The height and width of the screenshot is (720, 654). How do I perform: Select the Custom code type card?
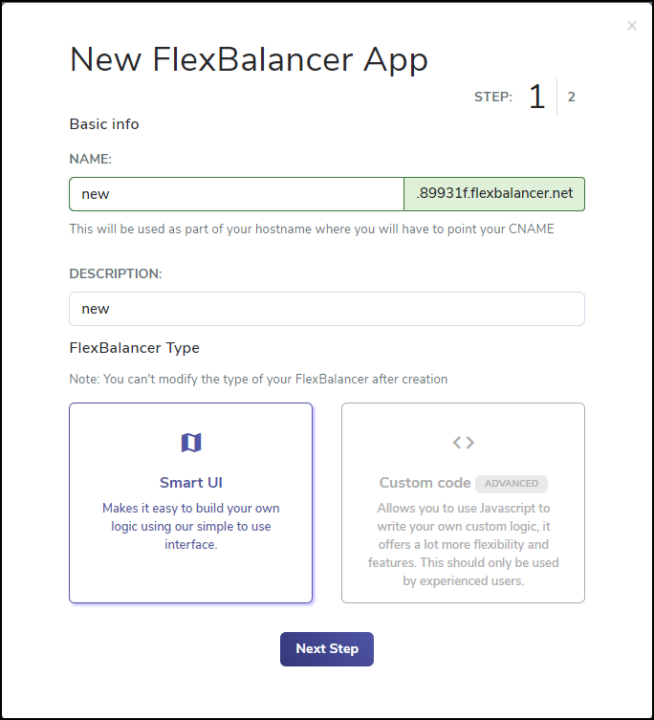coord(463,503)
